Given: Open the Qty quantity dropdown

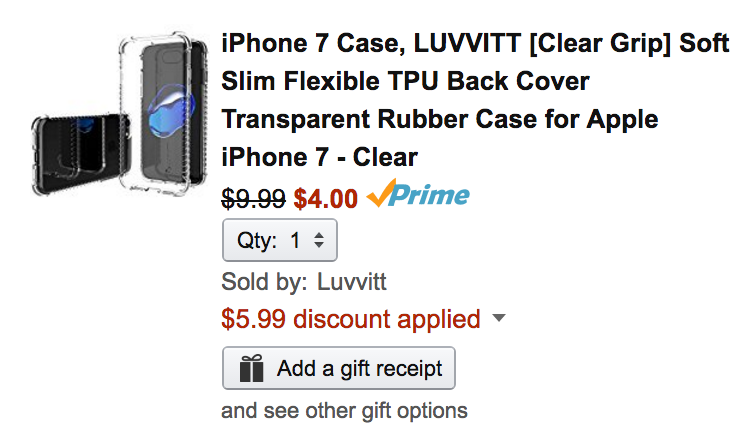Looking at the screenshot, I should pos(279,241).
